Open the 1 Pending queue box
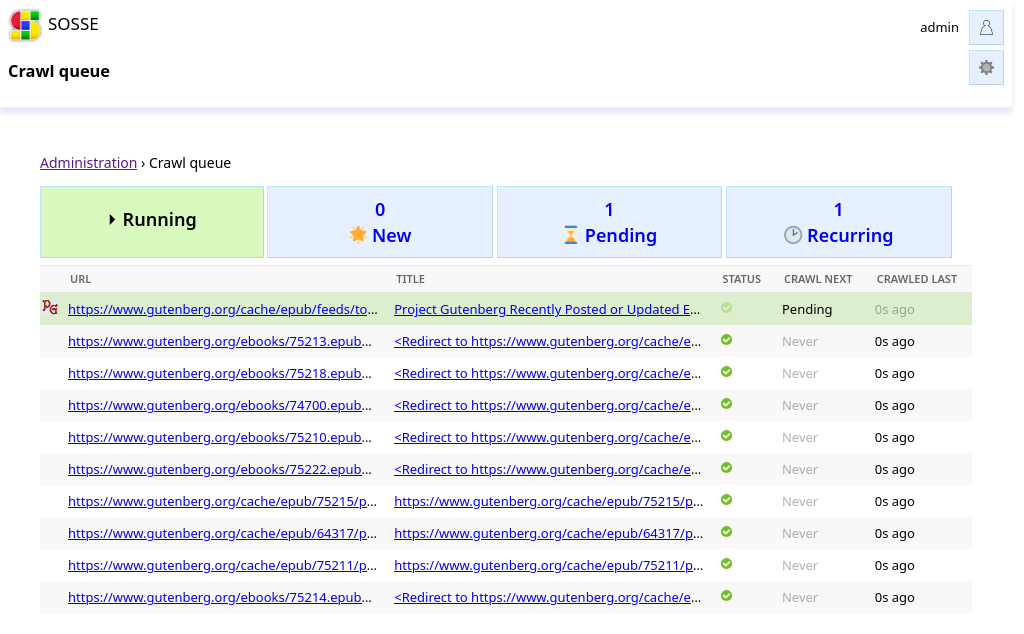The image size is (1024, 634). 609,222
